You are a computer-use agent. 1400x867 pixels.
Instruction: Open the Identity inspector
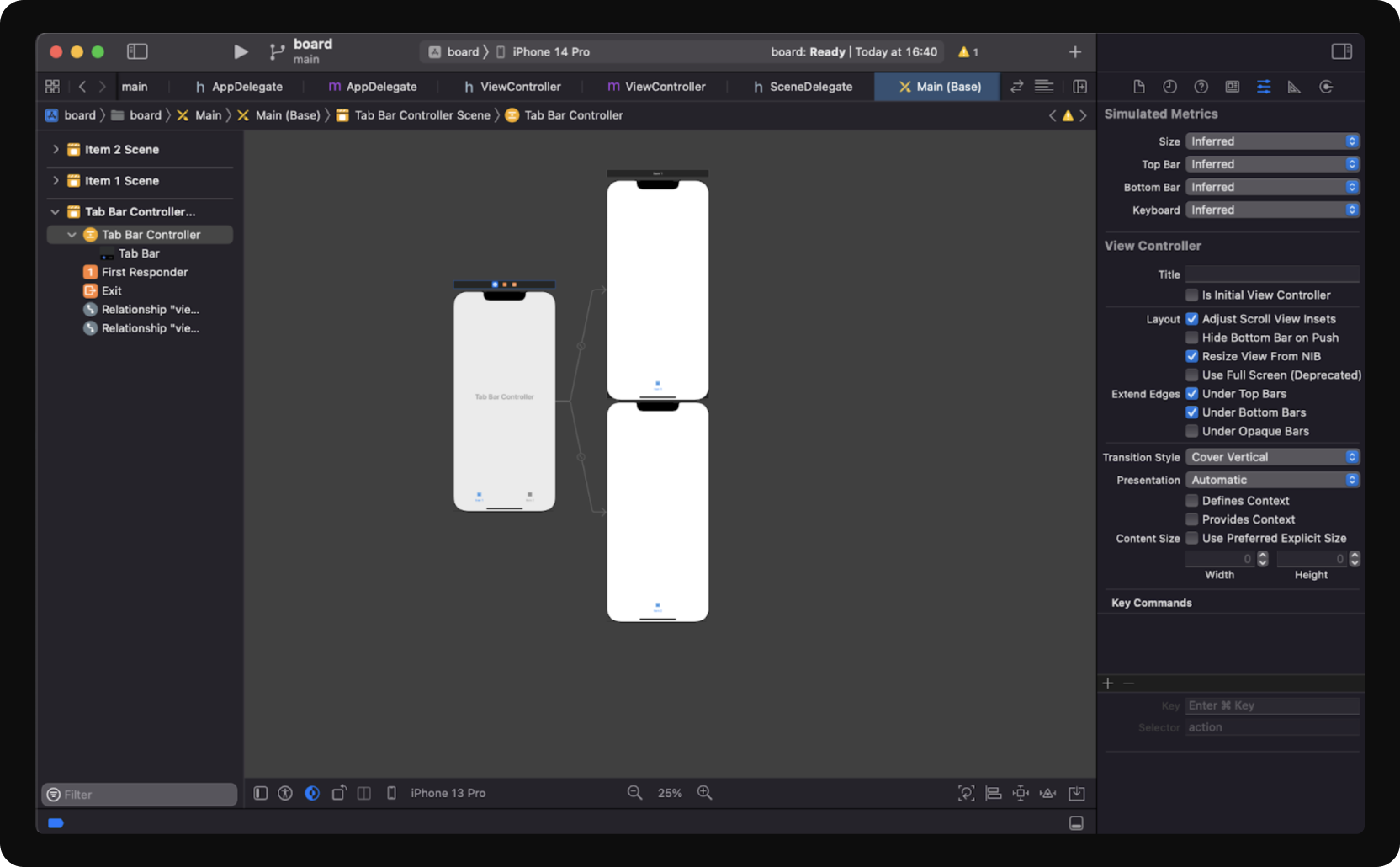[x=1233, y=87]
